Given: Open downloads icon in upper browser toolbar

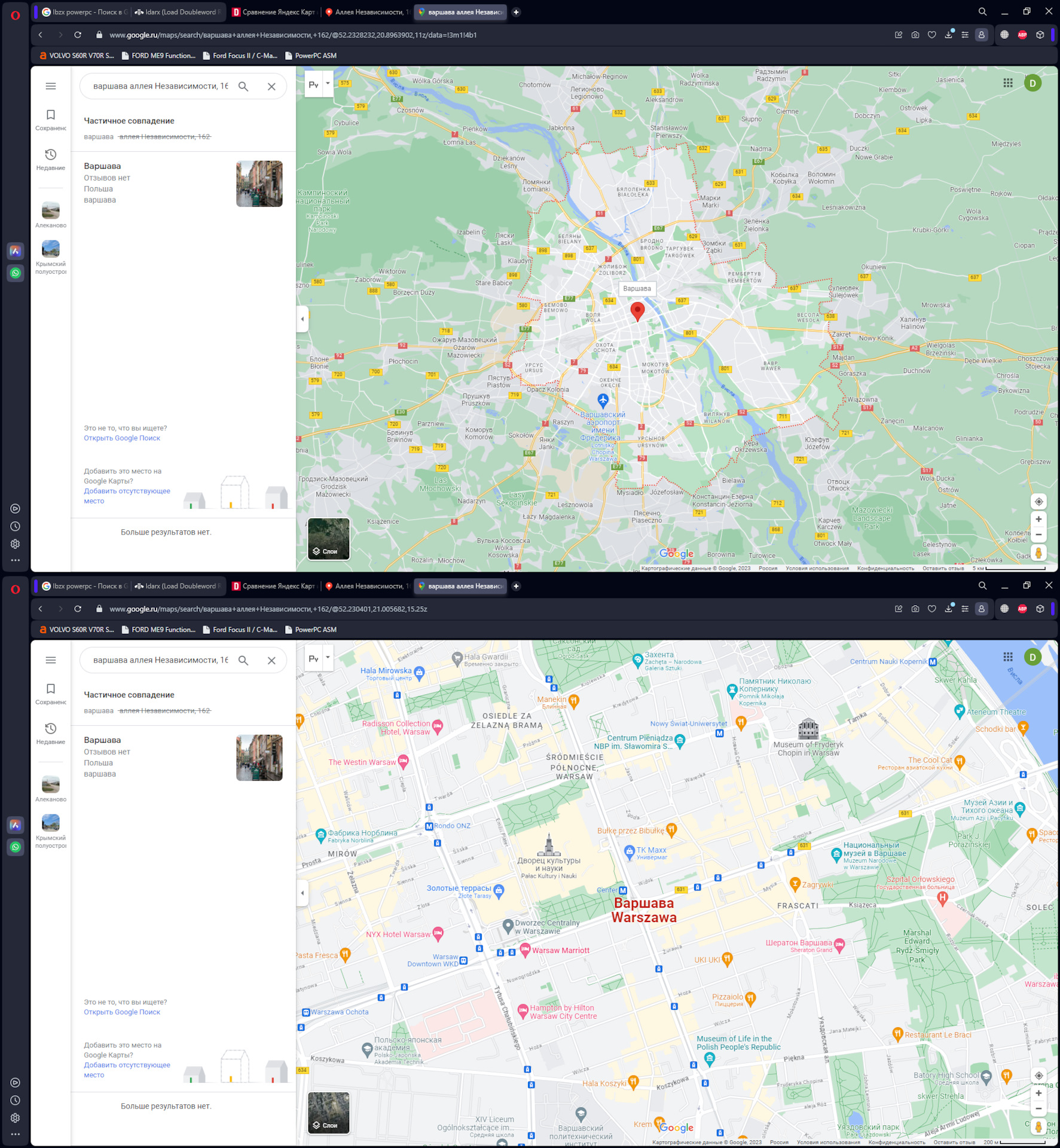Looking at the screenshot, I should click(948, 35).
